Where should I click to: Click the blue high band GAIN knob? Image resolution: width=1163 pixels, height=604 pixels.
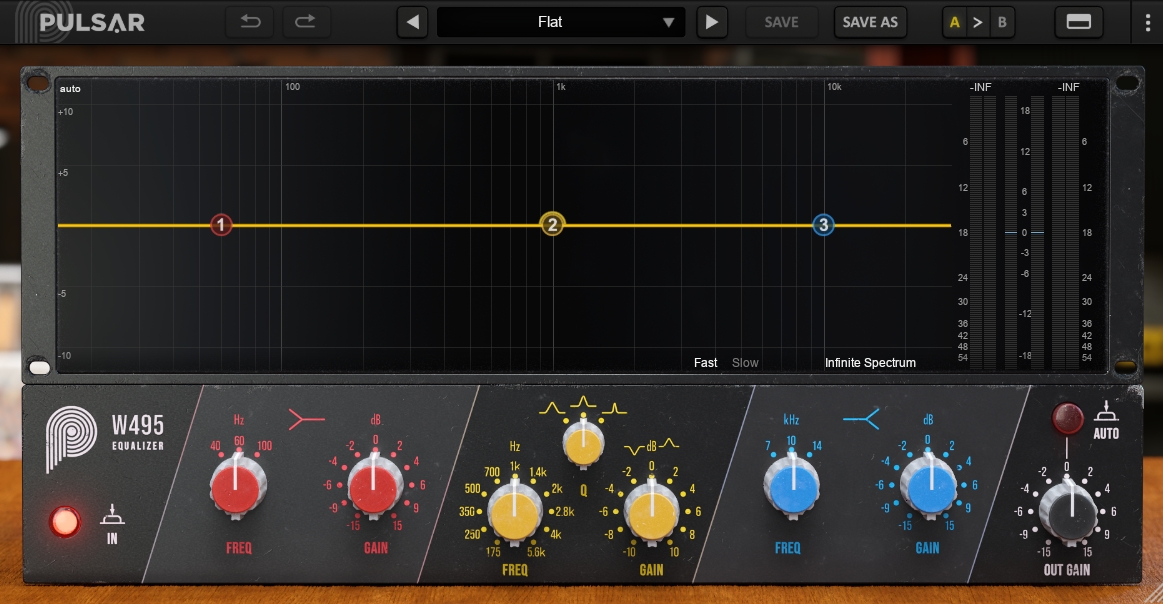(x=928, y=486)
